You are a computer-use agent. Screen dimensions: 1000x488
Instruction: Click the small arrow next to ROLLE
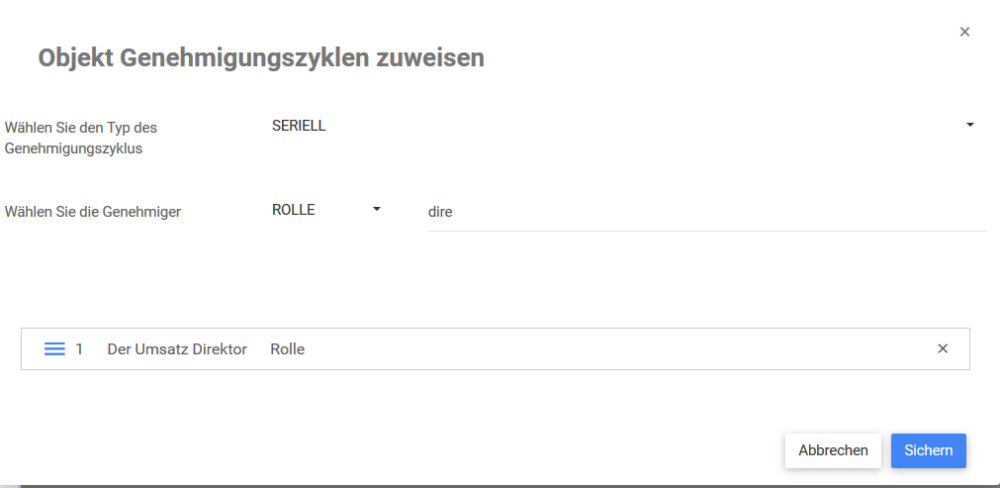(377, 210)
